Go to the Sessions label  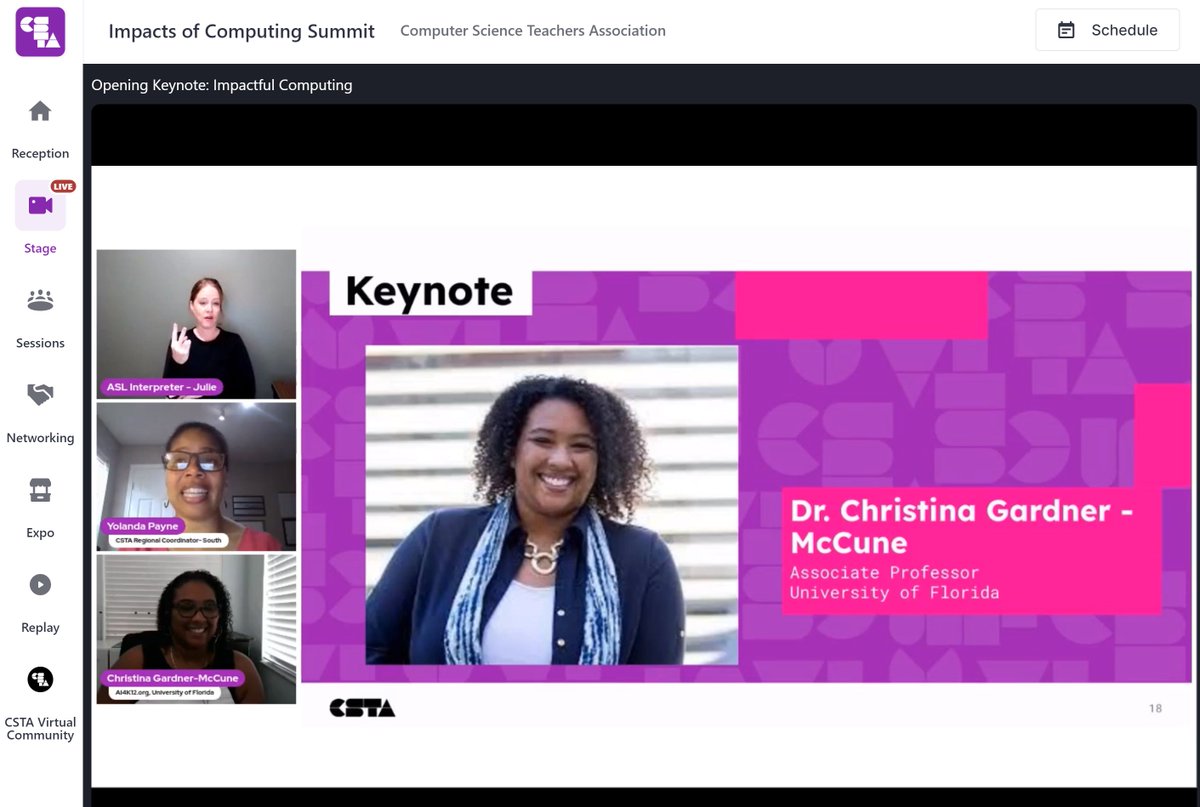(40, 343)
